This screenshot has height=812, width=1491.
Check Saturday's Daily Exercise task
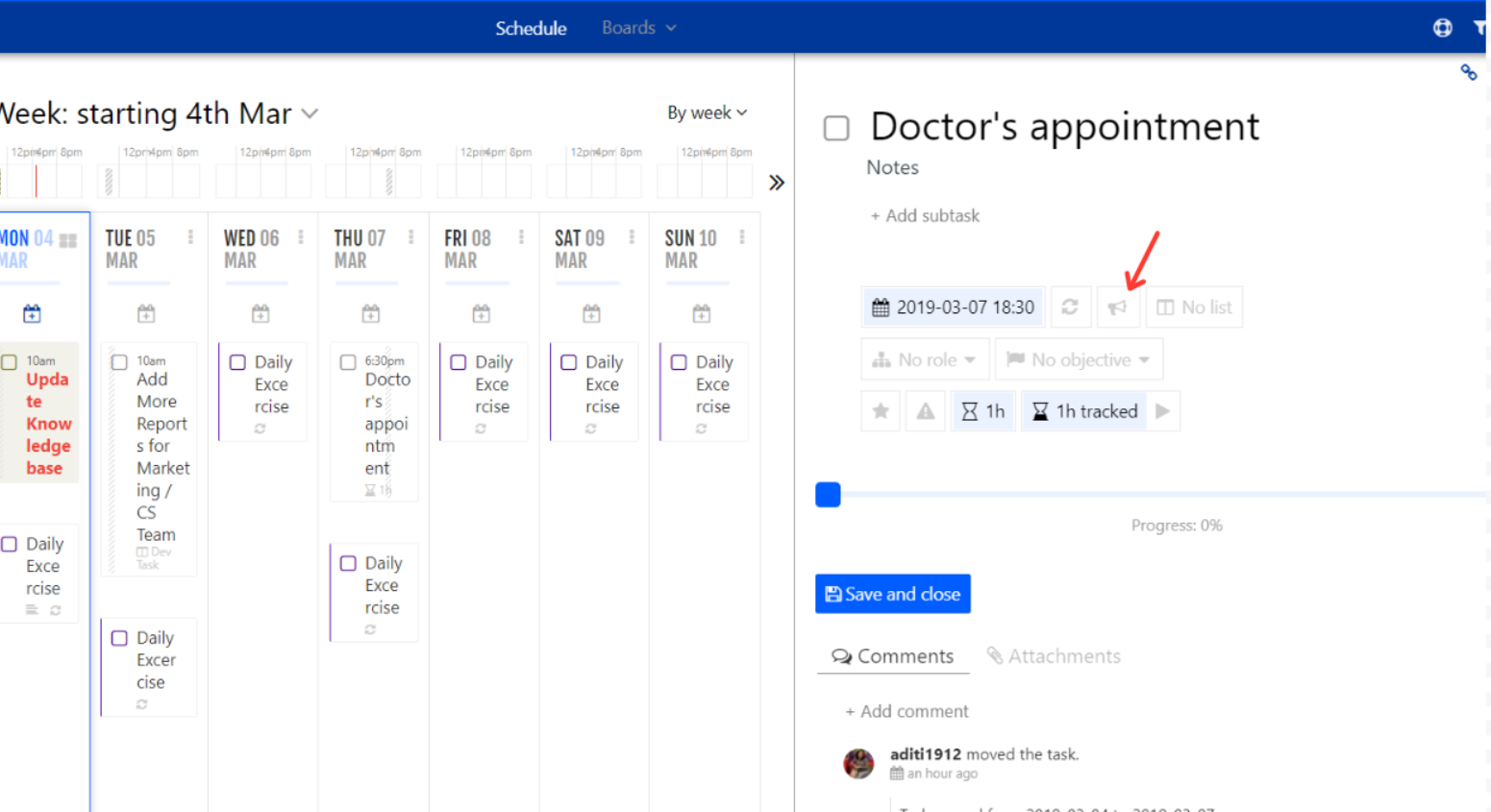click(x=569, y=362)
